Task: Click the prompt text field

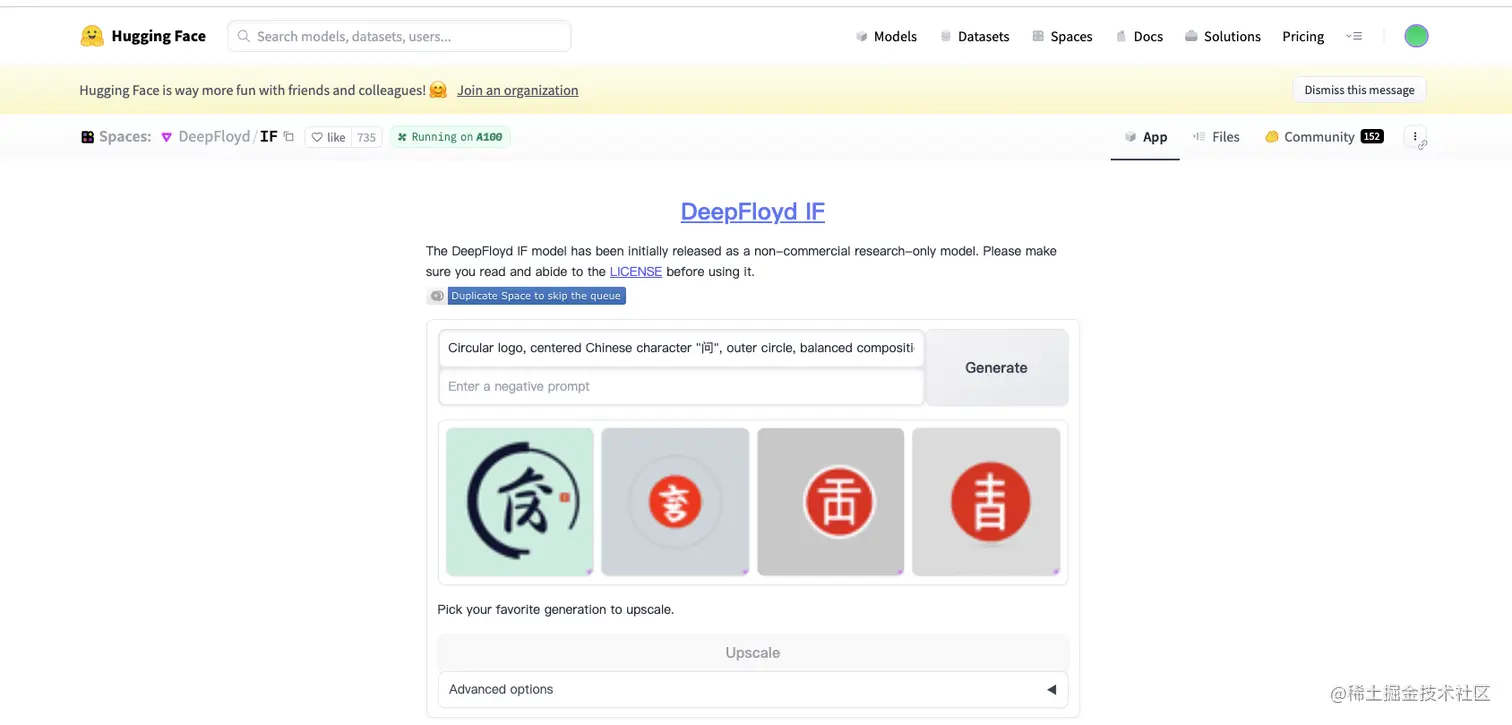Action: pos(681,348)
